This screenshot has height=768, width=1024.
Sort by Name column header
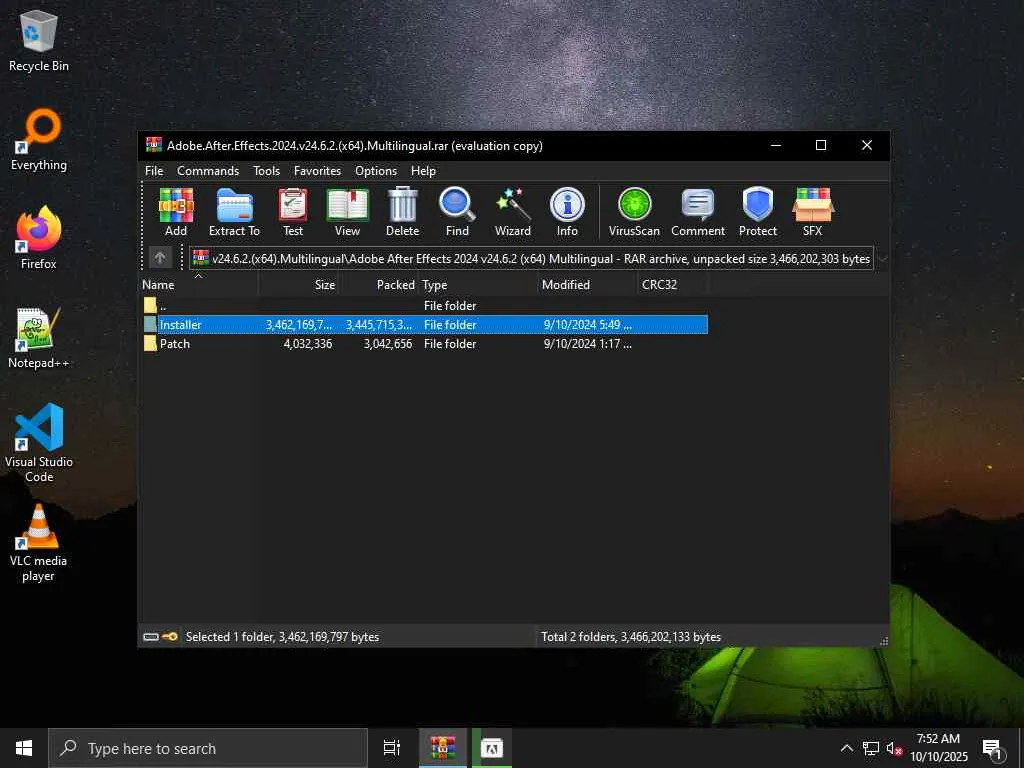click(199, 285)
